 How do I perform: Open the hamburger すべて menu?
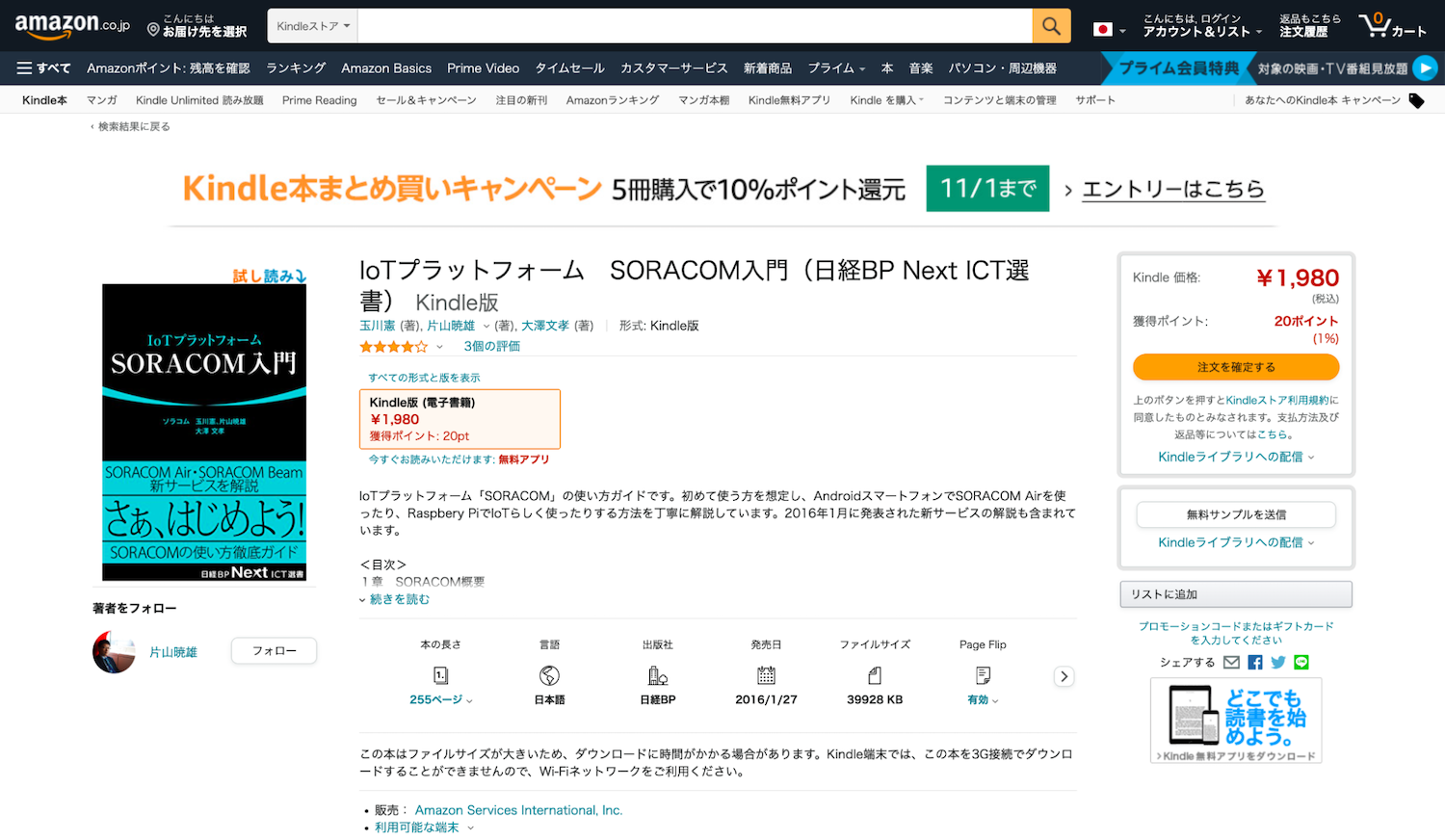click(x=43, y=68)
